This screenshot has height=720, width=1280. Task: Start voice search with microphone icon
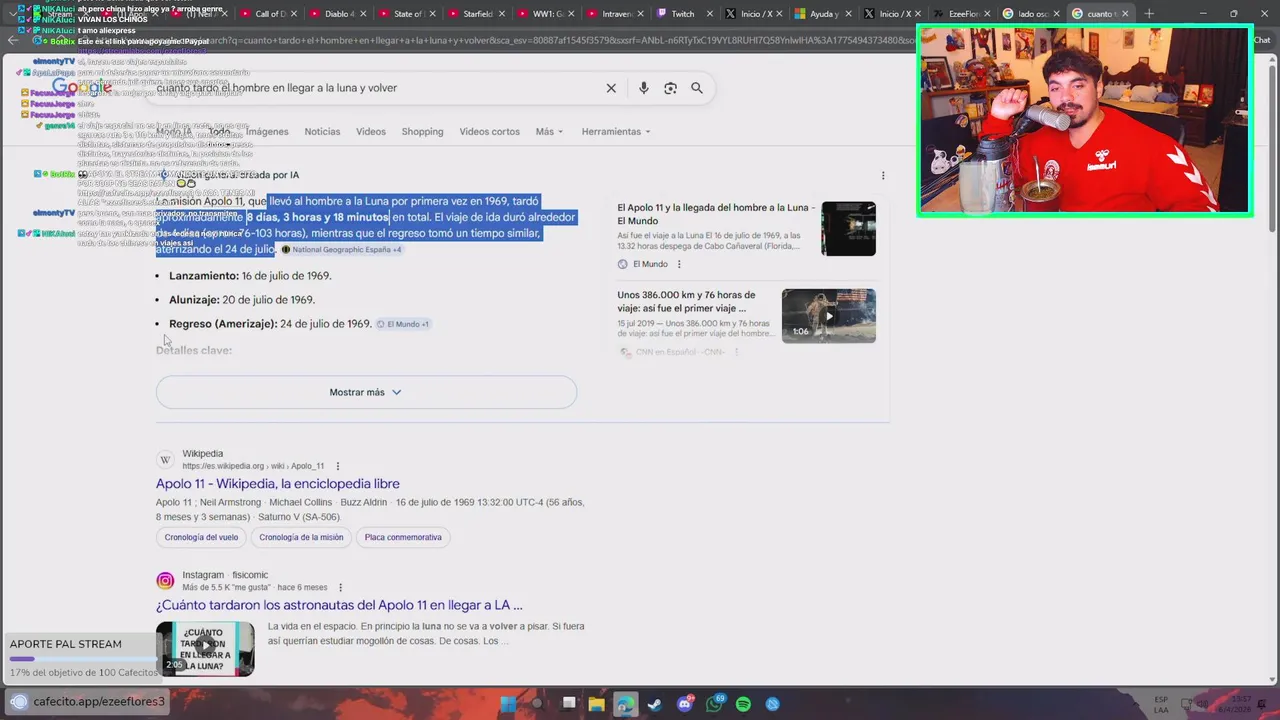643,88
